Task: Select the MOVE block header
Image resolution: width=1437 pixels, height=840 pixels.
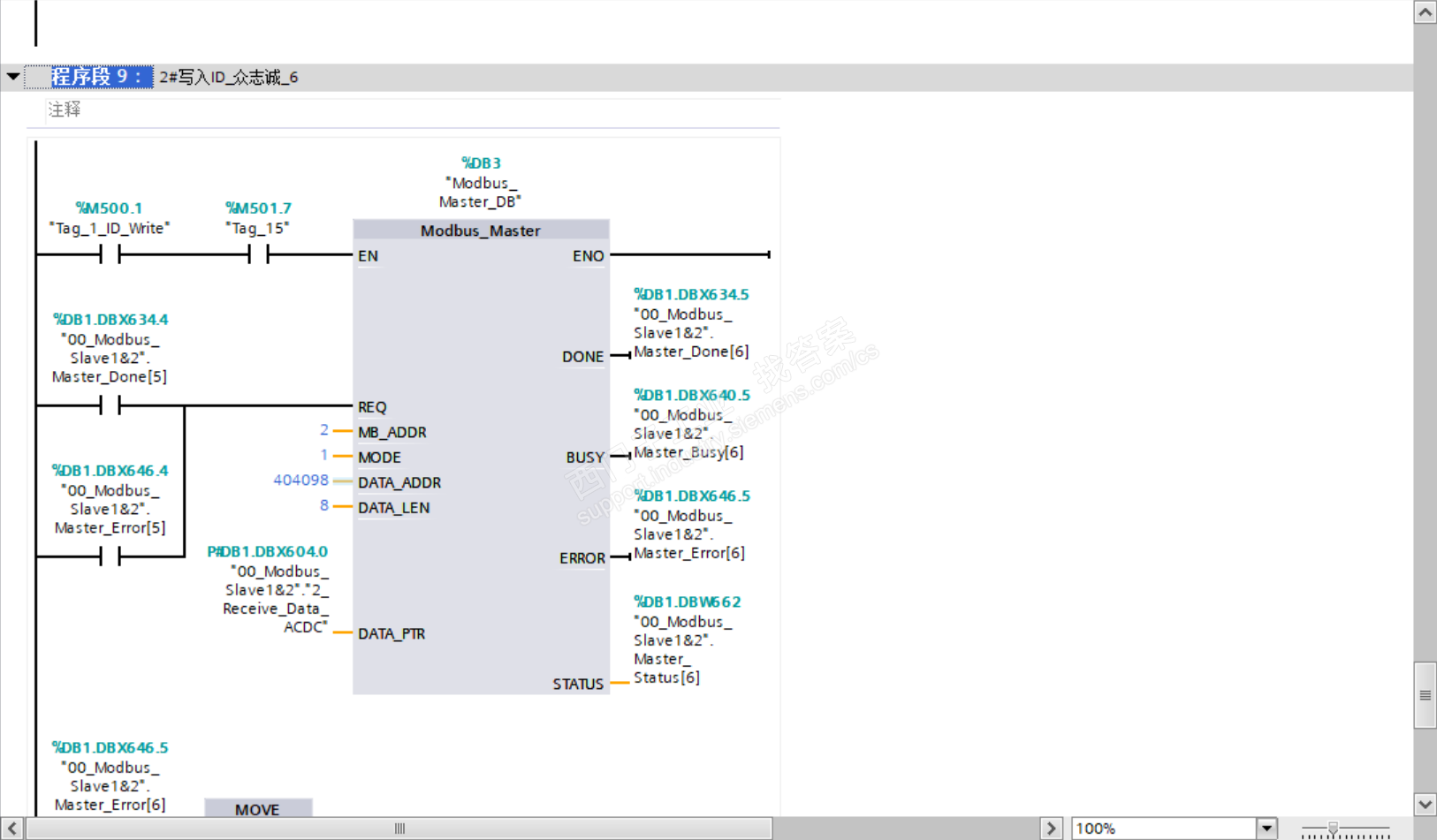Action: pos(258,809)
